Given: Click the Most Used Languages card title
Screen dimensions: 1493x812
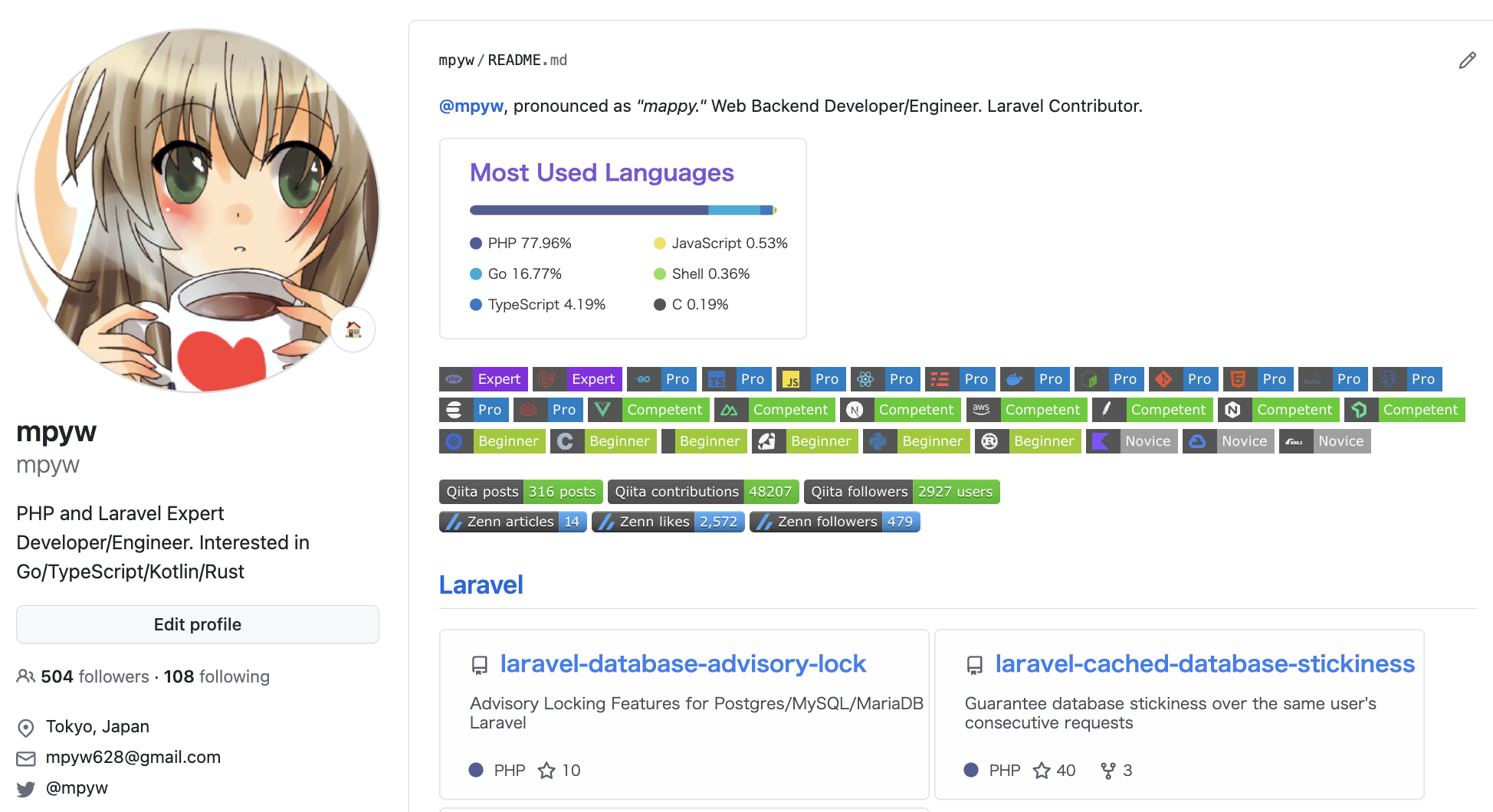Looking at the screenshot, I should click(602, 173).
